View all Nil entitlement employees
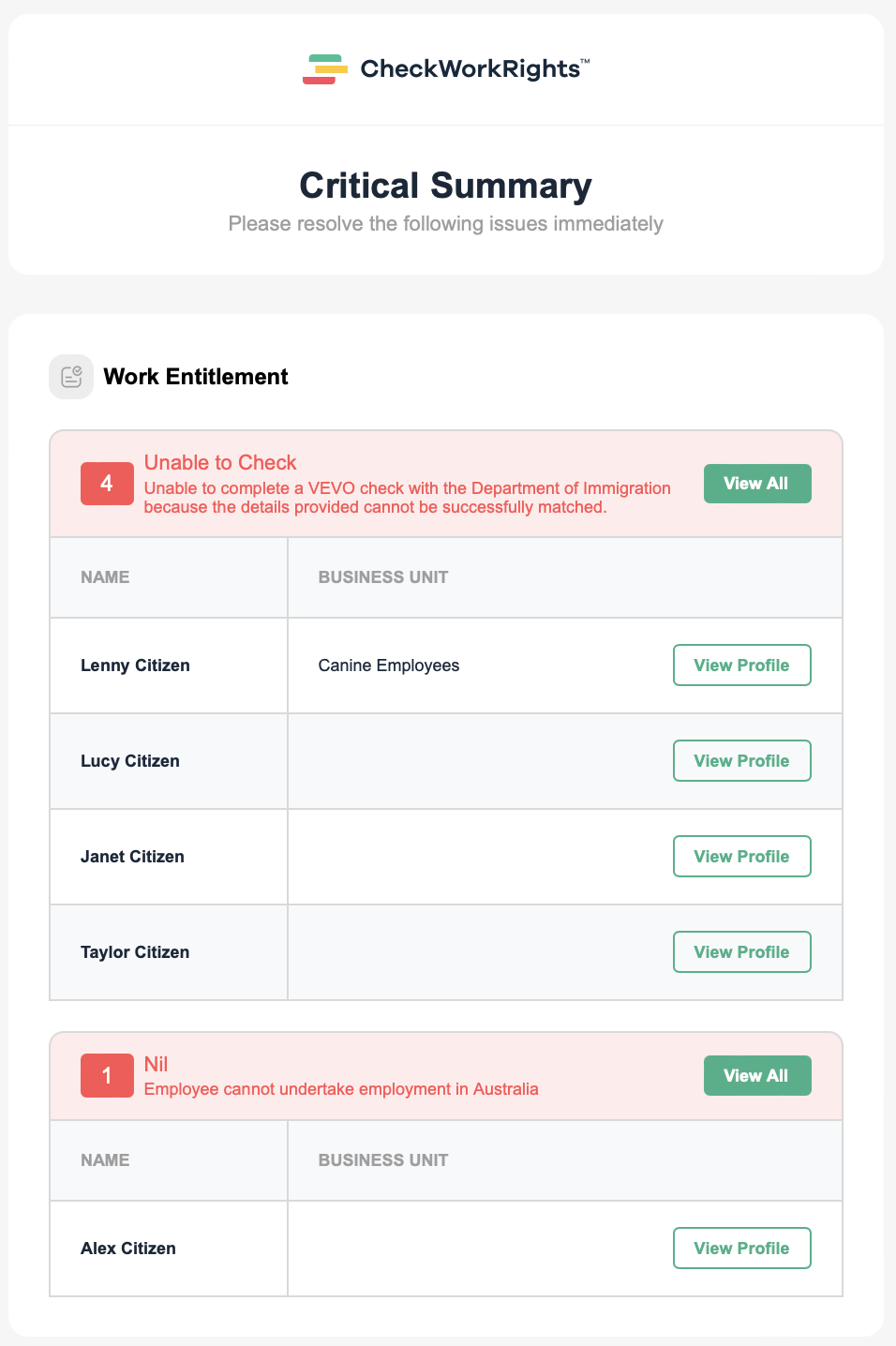 pos(757,1076)
